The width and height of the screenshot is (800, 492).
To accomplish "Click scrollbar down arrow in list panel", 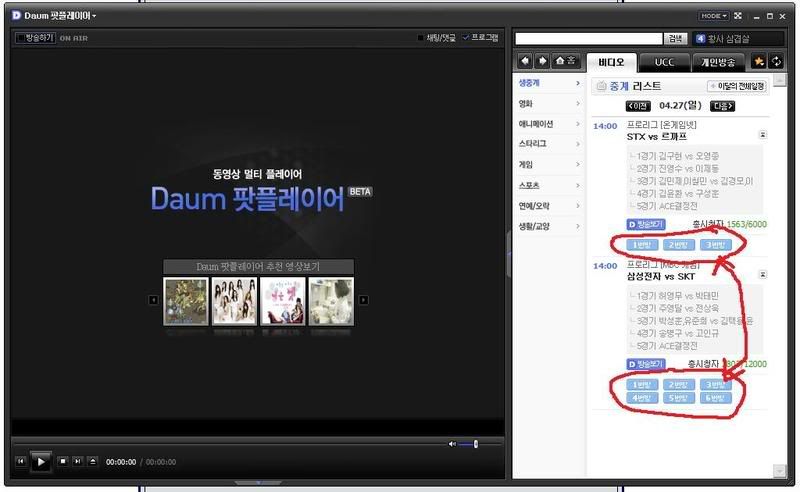I will click(779, 470).
